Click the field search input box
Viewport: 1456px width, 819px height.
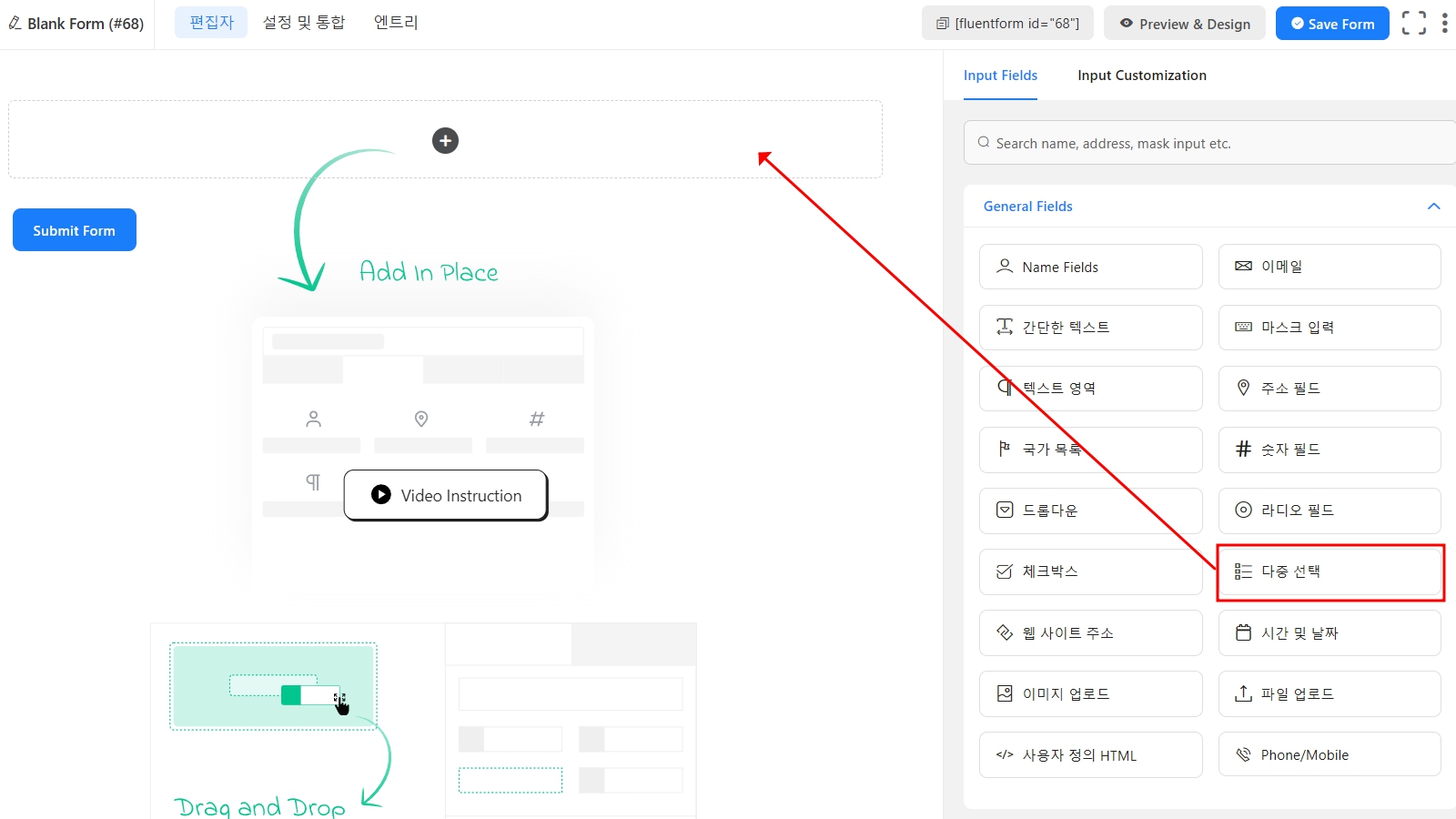click(x=1210, y=143)
